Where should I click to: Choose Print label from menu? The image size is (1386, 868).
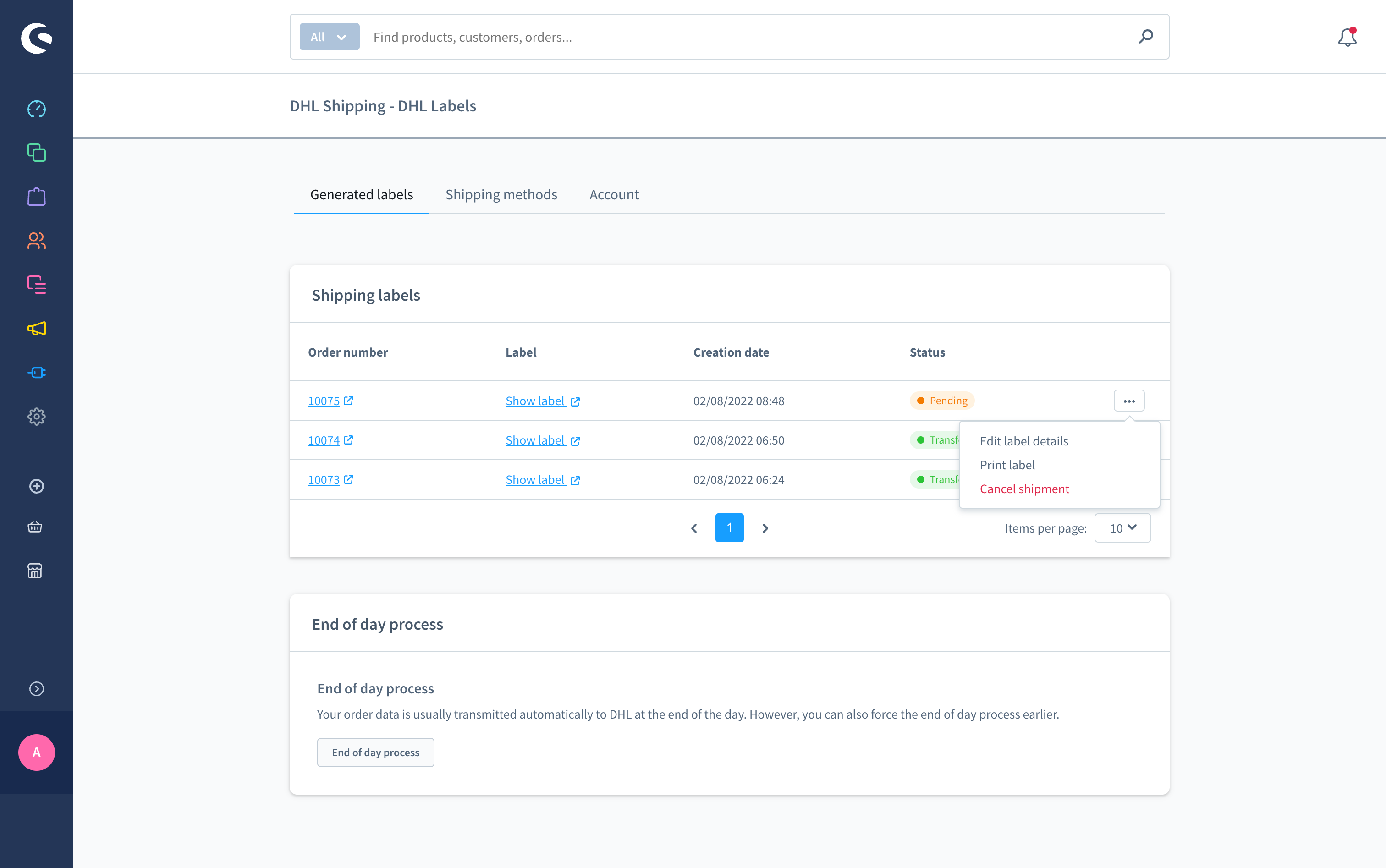pos(1007,465)
